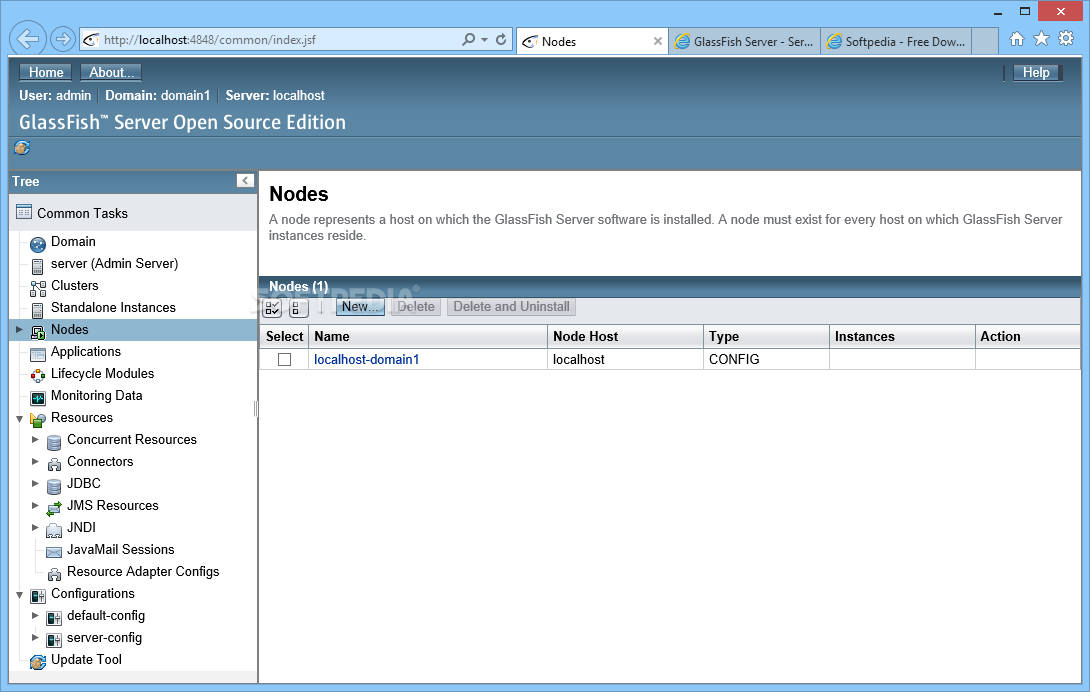Image resolution: width=1090 pixels, height=692 pixels.
Task: Click the browser Forward arrow
Action: (x=63, y=39)
